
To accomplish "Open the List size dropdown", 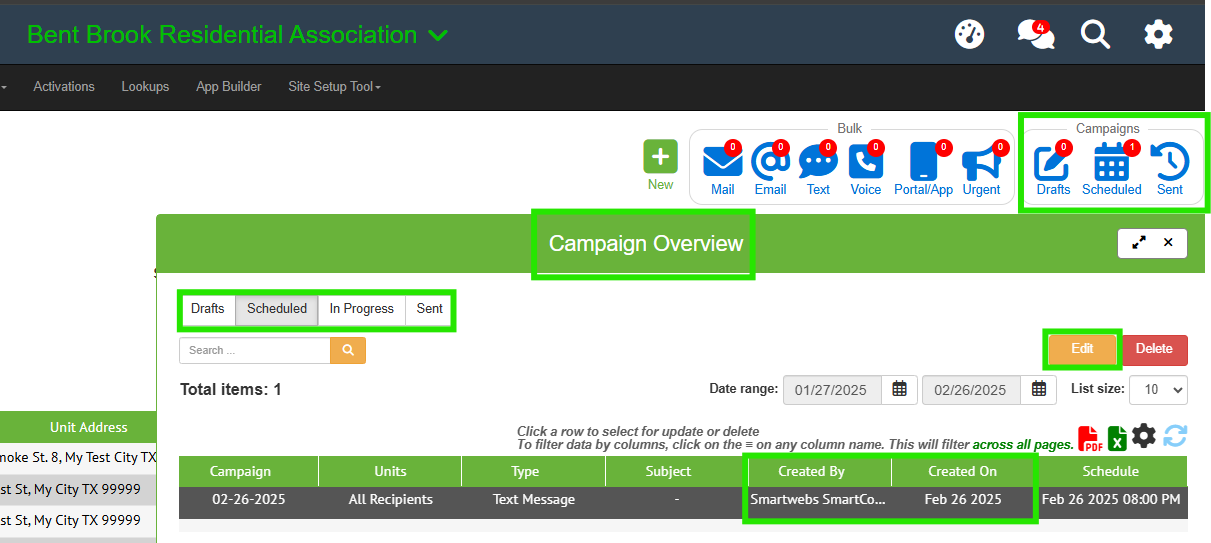I will (1158, 390).
